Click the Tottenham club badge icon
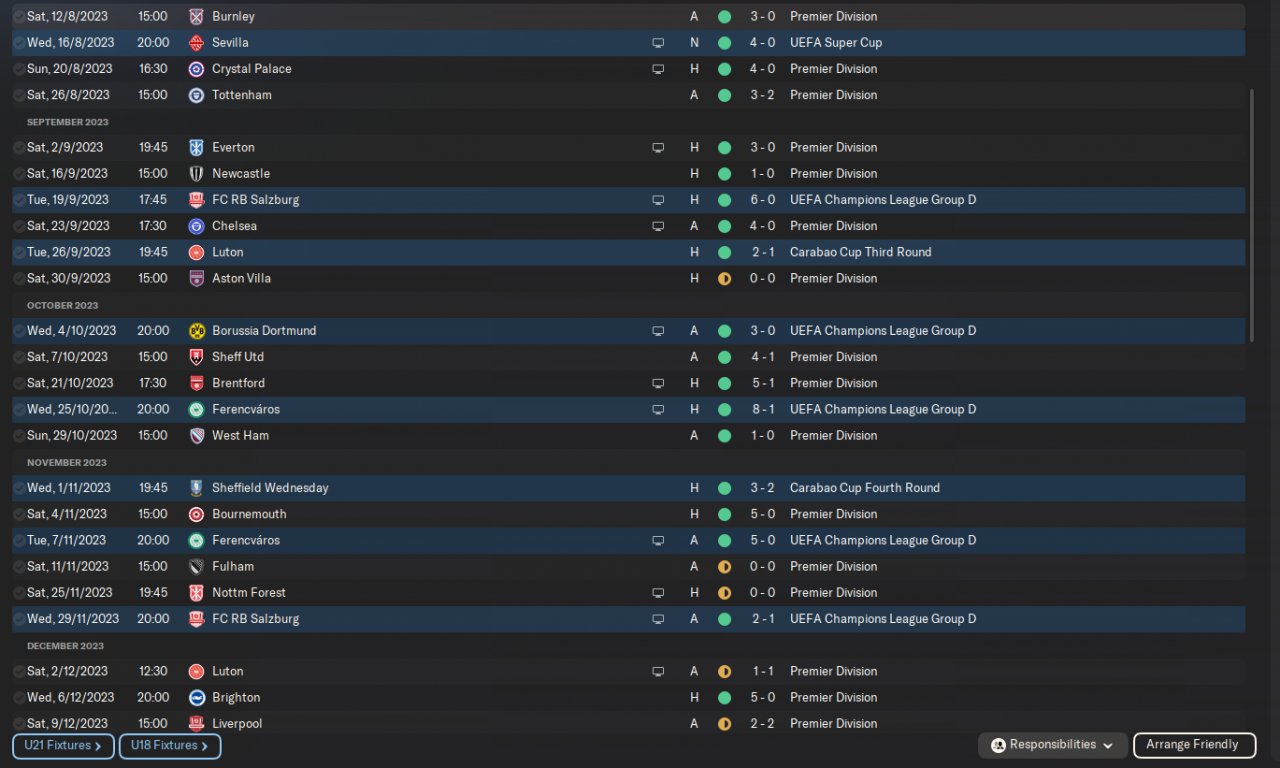 [x=196, y=95]
